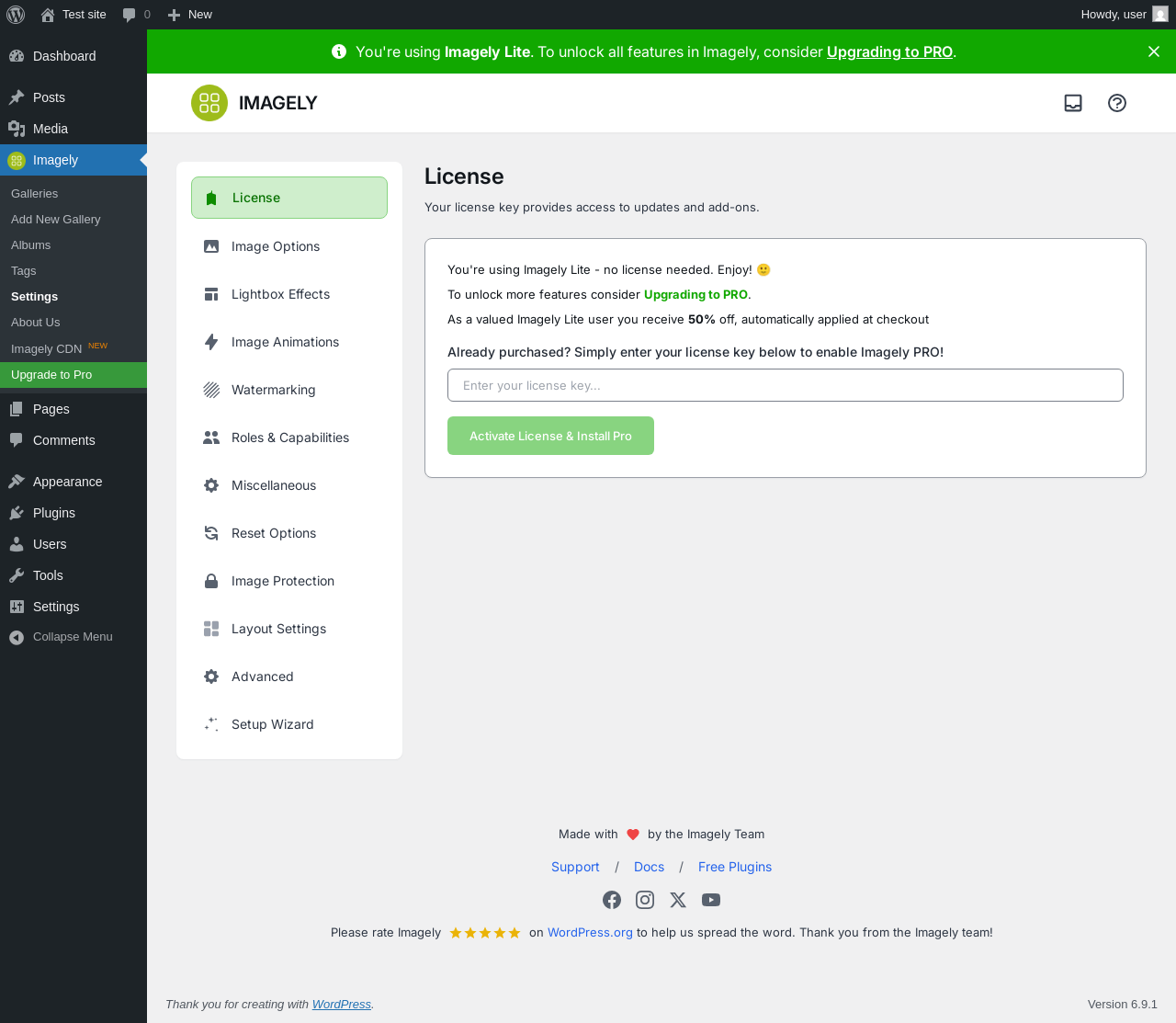Open WordPress Settings in admin sidebar

click(73, 607)
